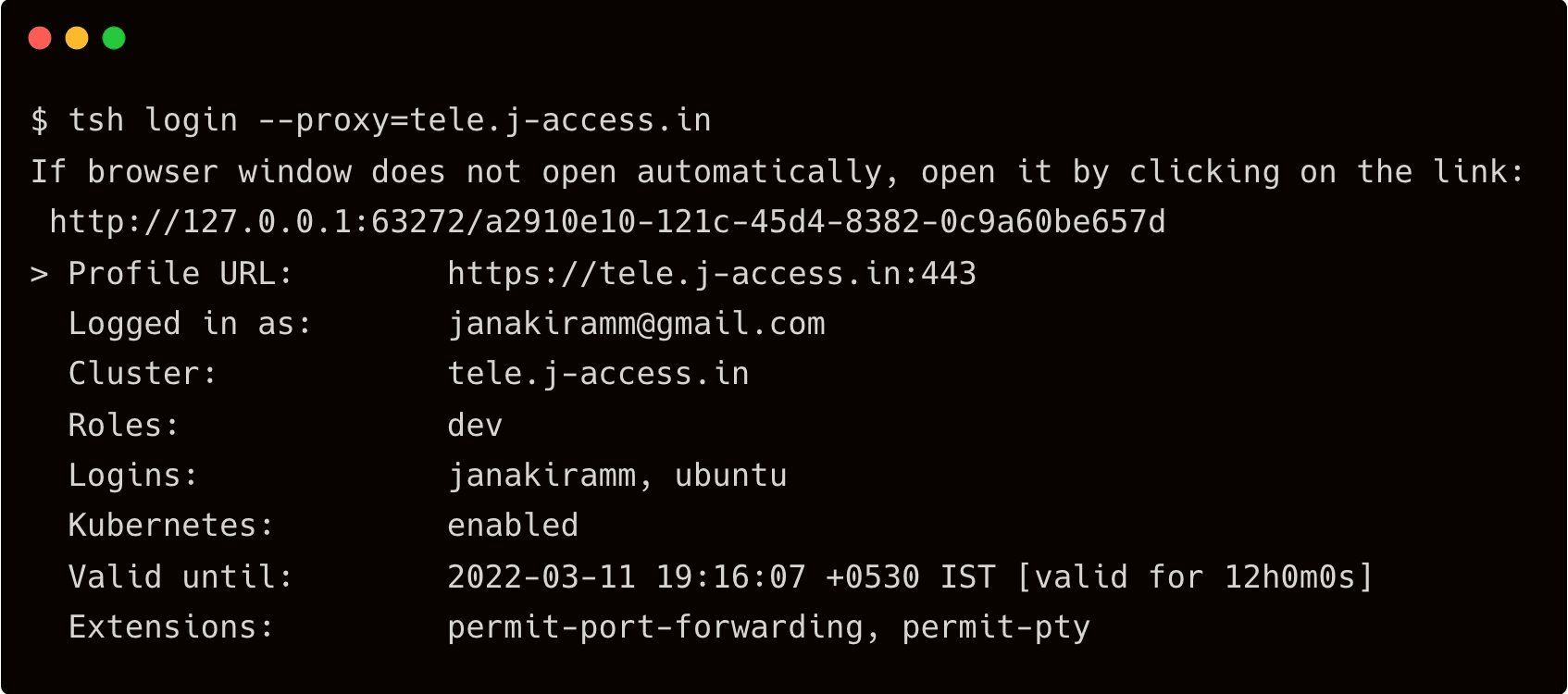Click the 'Logged in as:' label
Image resolution: width=1568 pixels, height=694 pixels.
(x=190, y=324)
